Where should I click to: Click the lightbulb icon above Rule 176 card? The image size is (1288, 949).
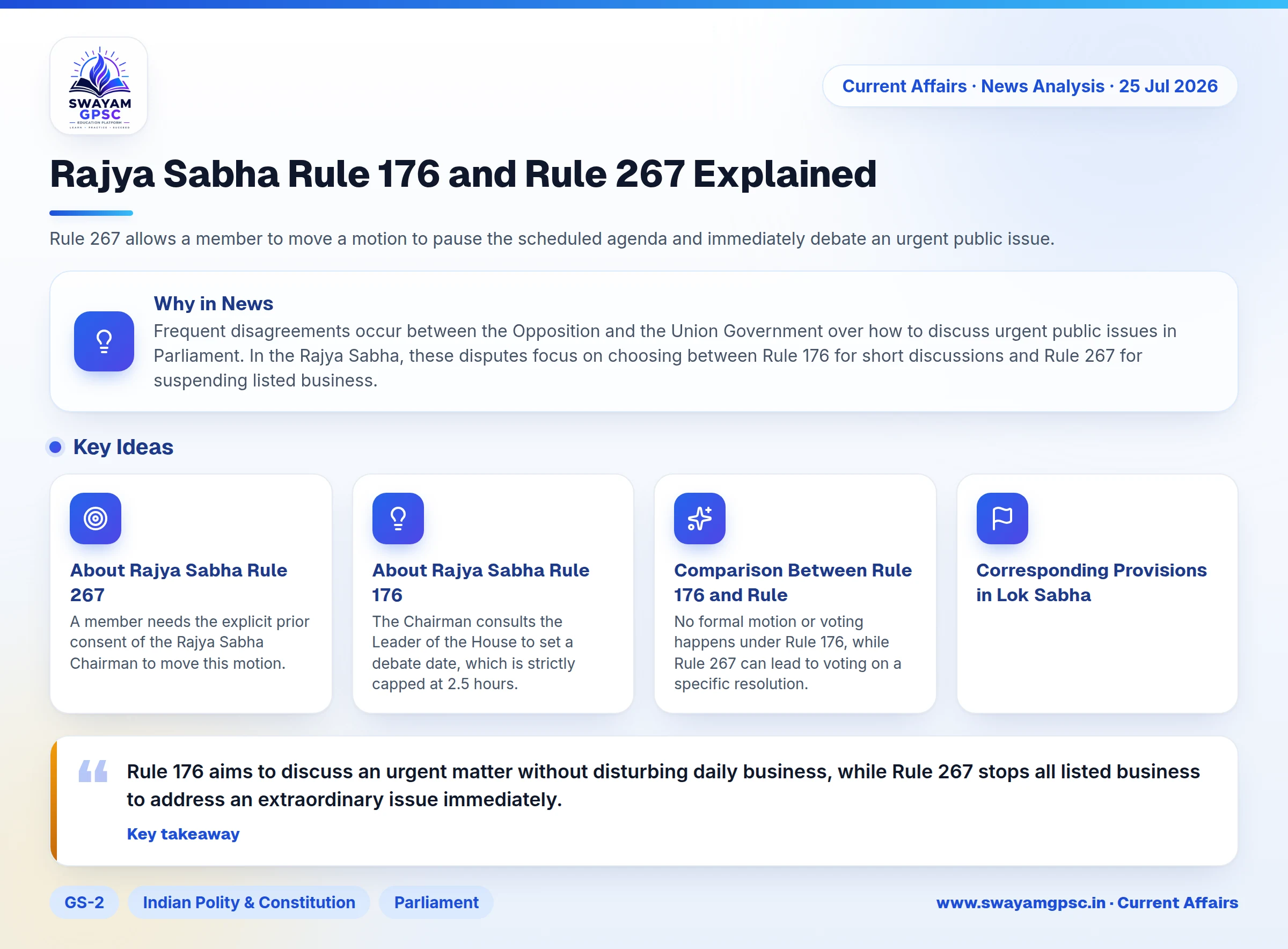pyautogui.click(x=398, y=518)
